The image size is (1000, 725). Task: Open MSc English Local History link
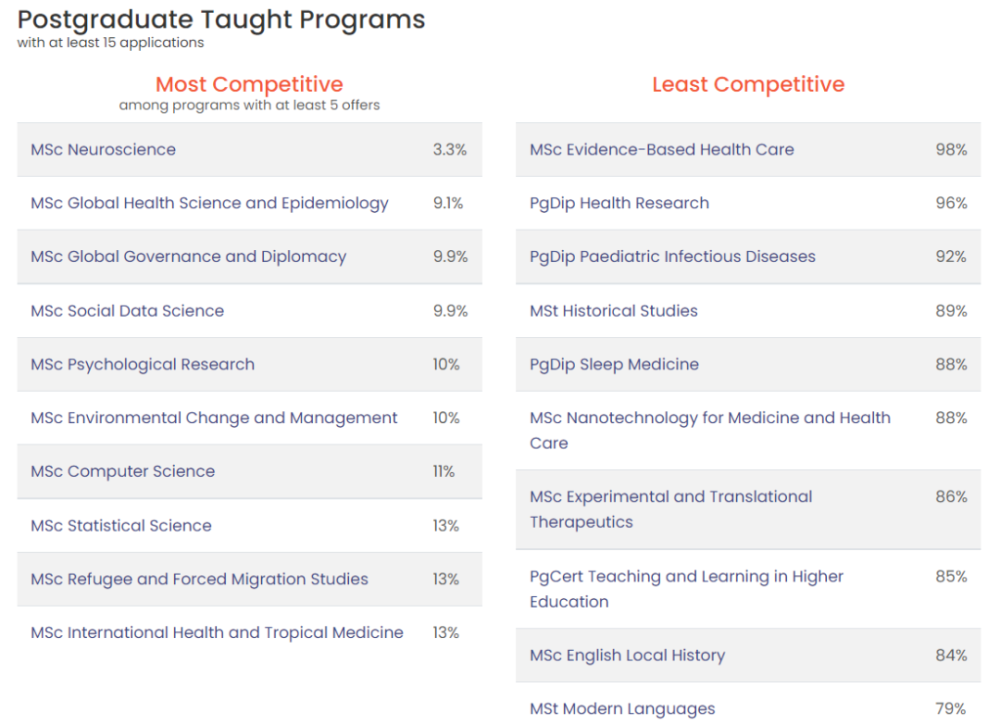(x=628, y=655)
